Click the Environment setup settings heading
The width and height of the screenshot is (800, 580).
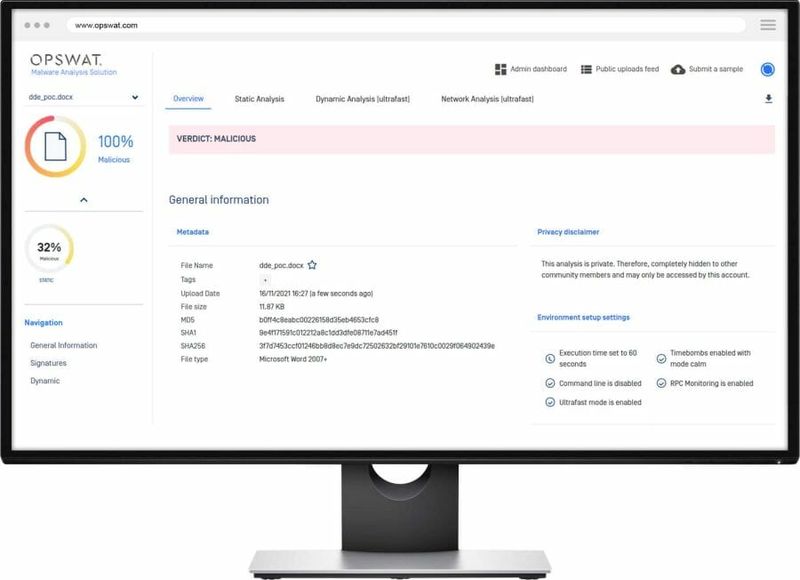click(x=583, y=317)
